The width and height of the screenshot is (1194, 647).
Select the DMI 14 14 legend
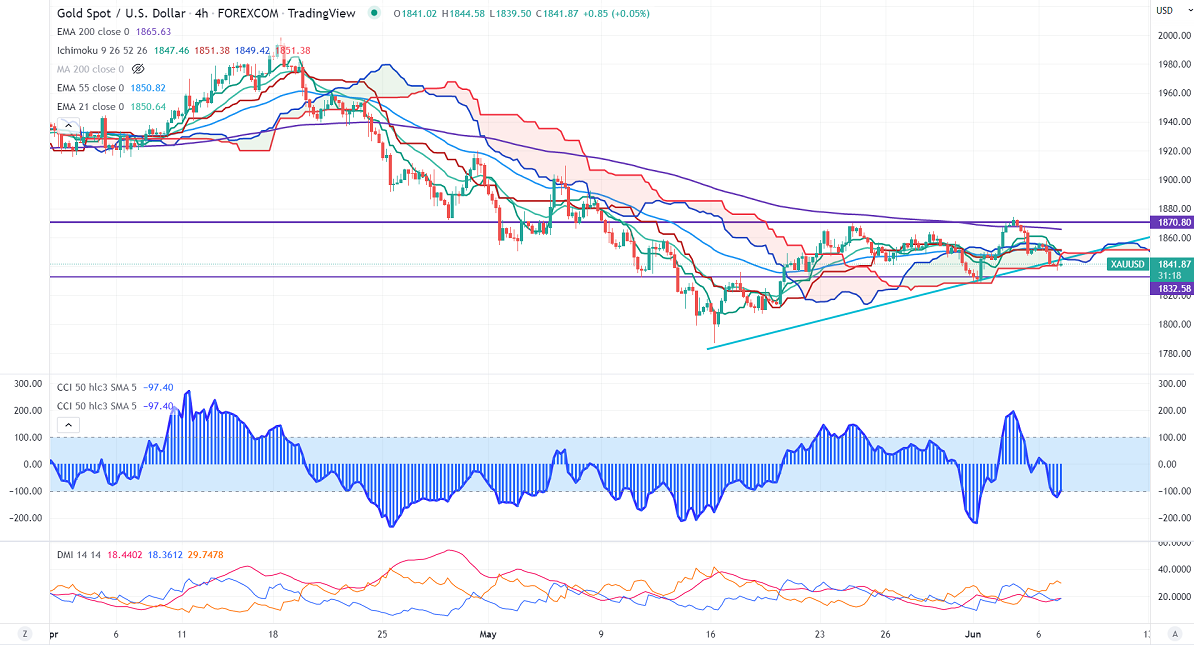click(79, 555)
